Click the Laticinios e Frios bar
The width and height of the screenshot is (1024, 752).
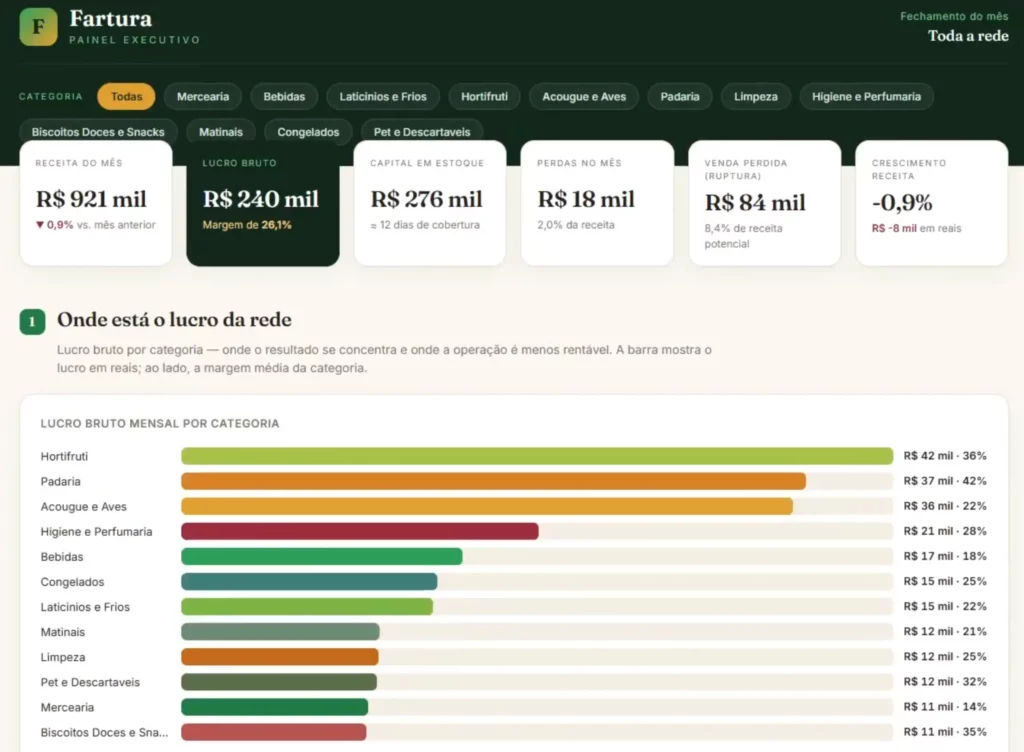(x=307, y=606)
